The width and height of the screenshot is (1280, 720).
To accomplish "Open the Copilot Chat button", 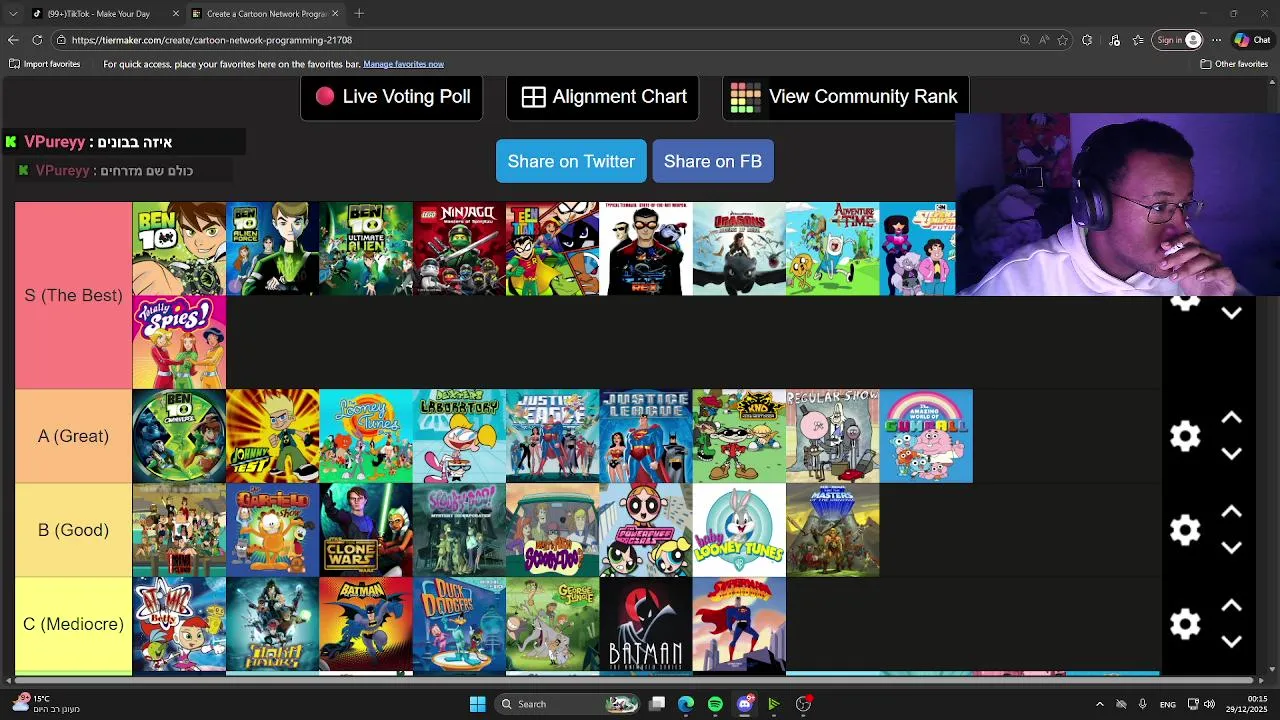I will point(1252,40).
